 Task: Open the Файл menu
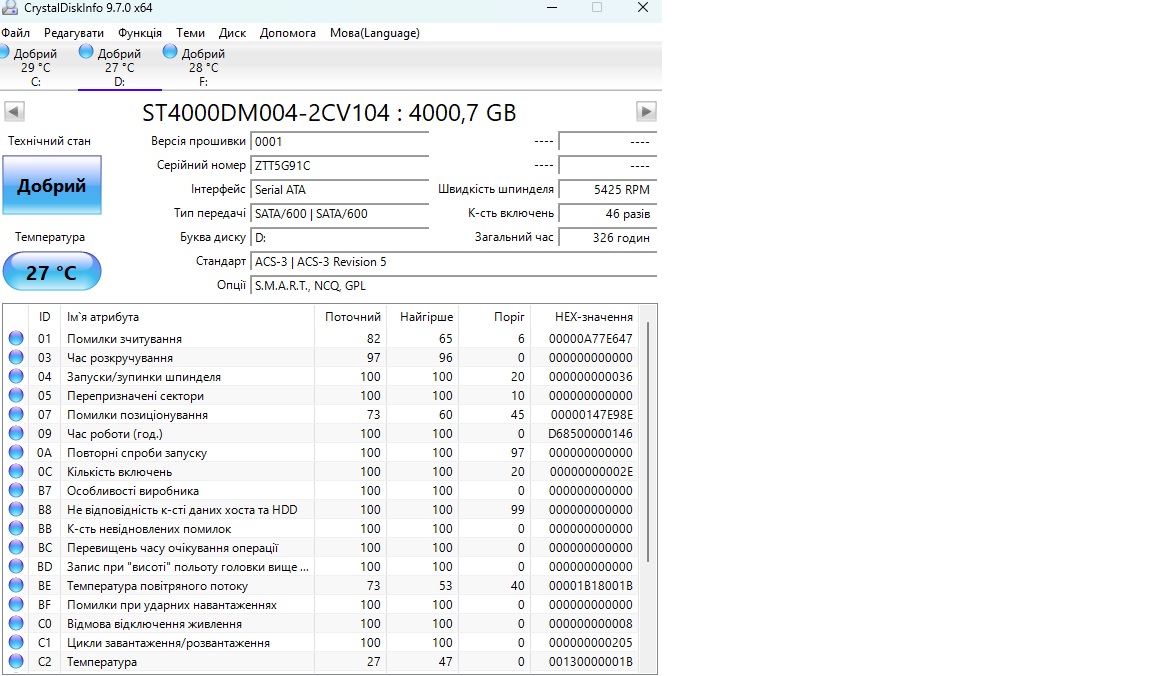(15, 33)
